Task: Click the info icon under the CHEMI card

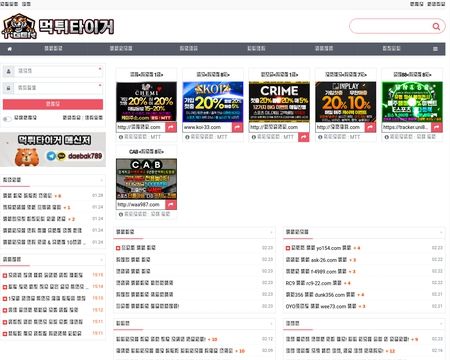Action: (x=121, y=137)
